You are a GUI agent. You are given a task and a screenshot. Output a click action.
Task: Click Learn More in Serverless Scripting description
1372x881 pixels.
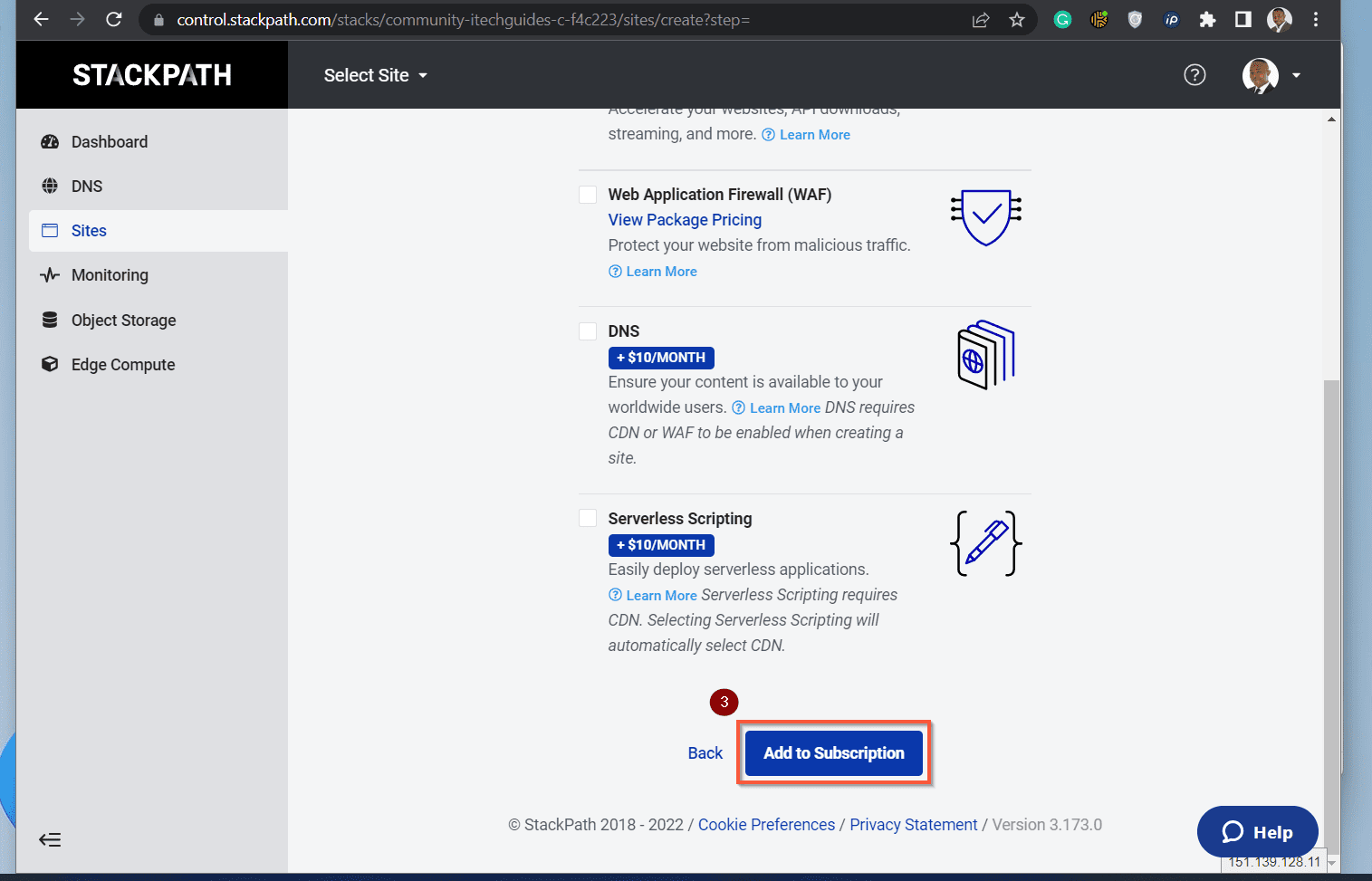(x=653, y=596)
